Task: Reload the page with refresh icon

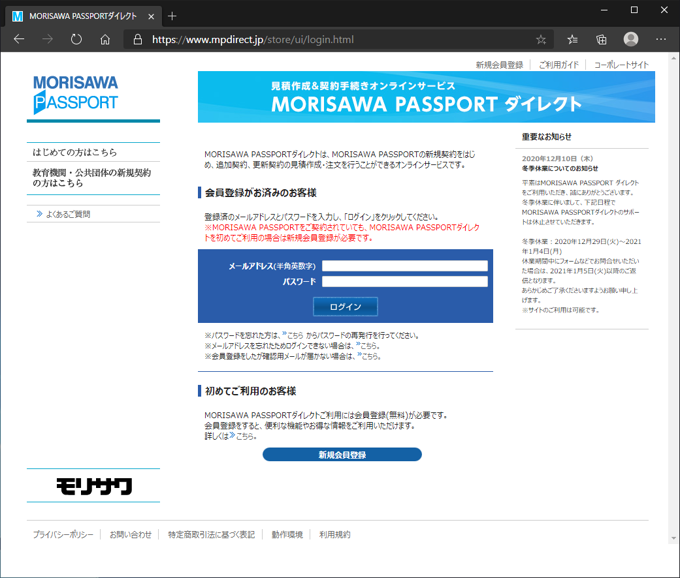Action: (x=76, y=39)
